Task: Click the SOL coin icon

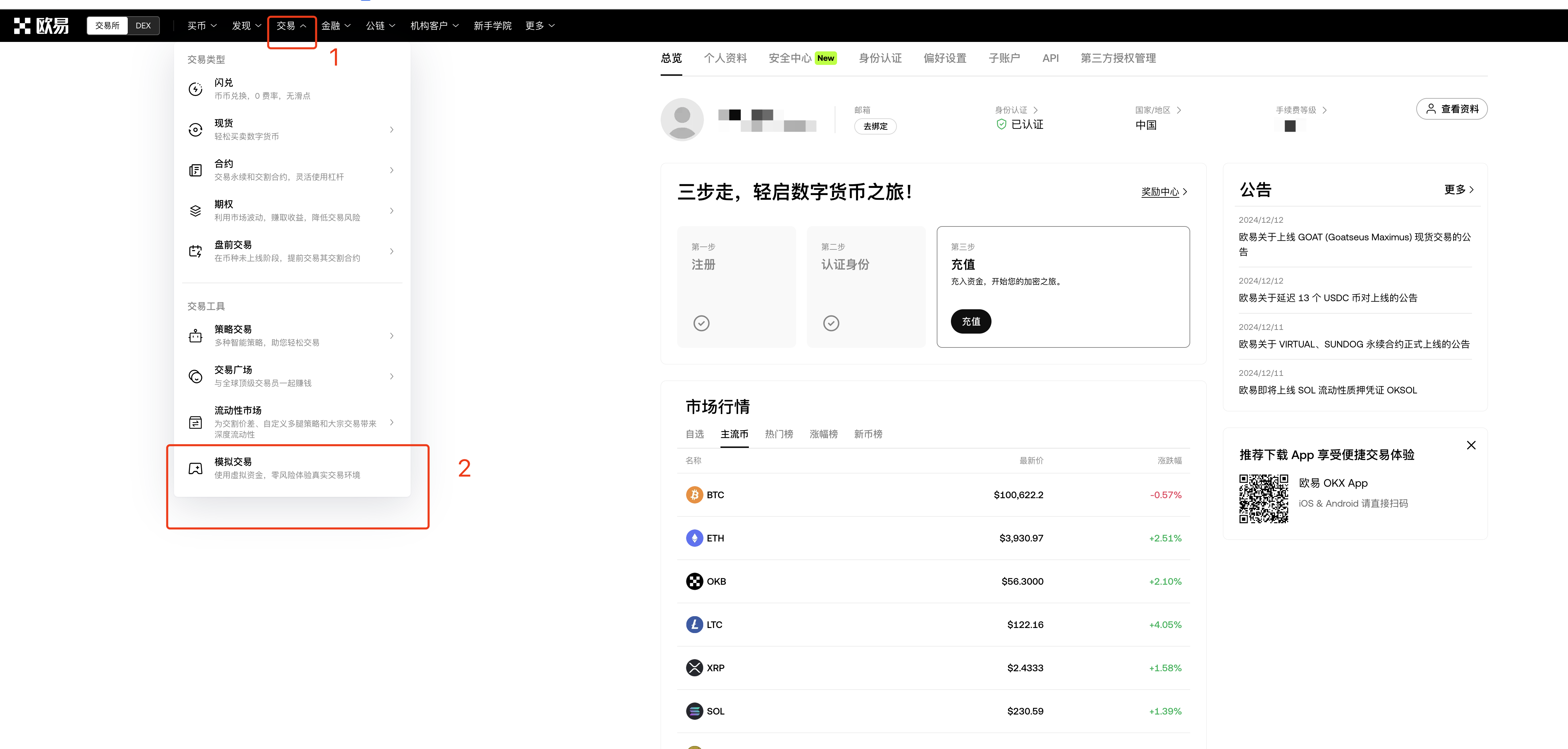Action: coord(694,711)
